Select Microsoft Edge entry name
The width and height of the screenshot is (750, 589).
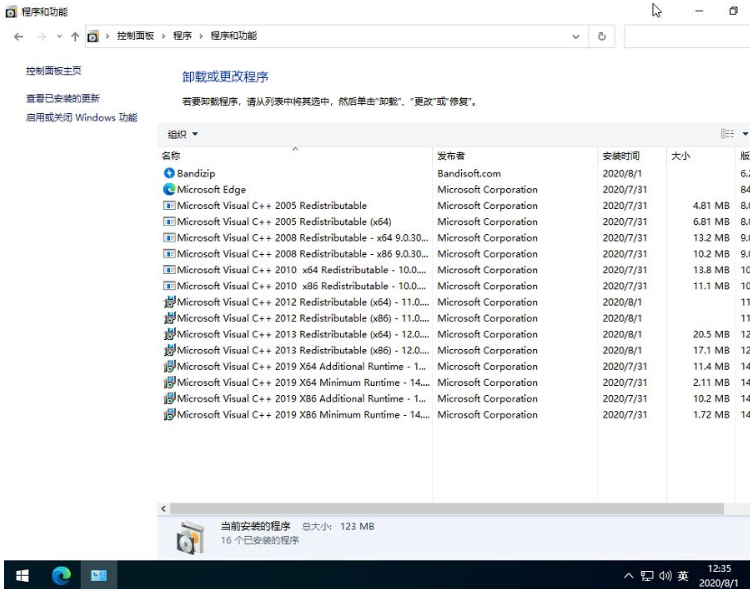tap(211, 189)
